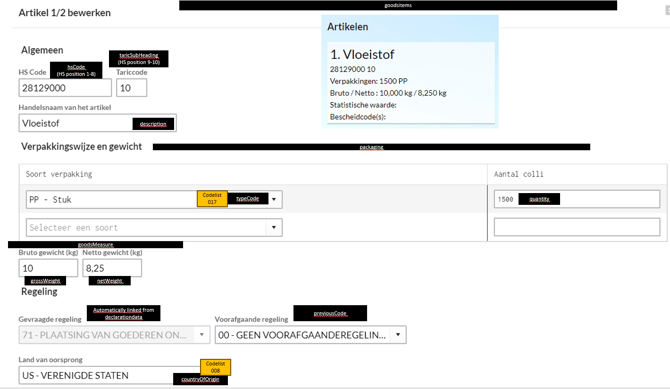Viewport: 670px width, 389px height.
Task: Click the 'Bruto / Netto : 10,000 kg / 8,250 kg' line
Action: click(x=388, y=93)
